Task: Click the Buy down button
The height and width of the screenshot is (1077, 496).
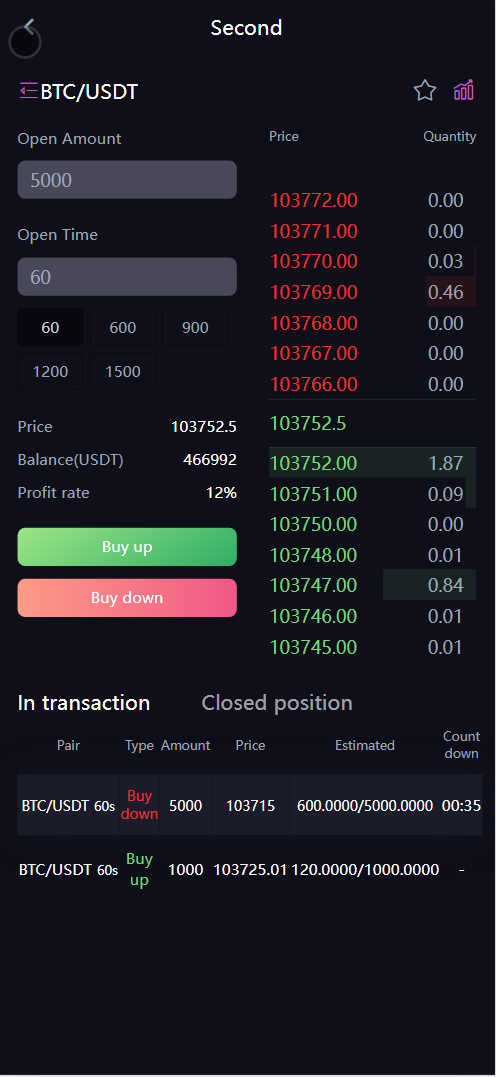Action: (x=127, y=598)
